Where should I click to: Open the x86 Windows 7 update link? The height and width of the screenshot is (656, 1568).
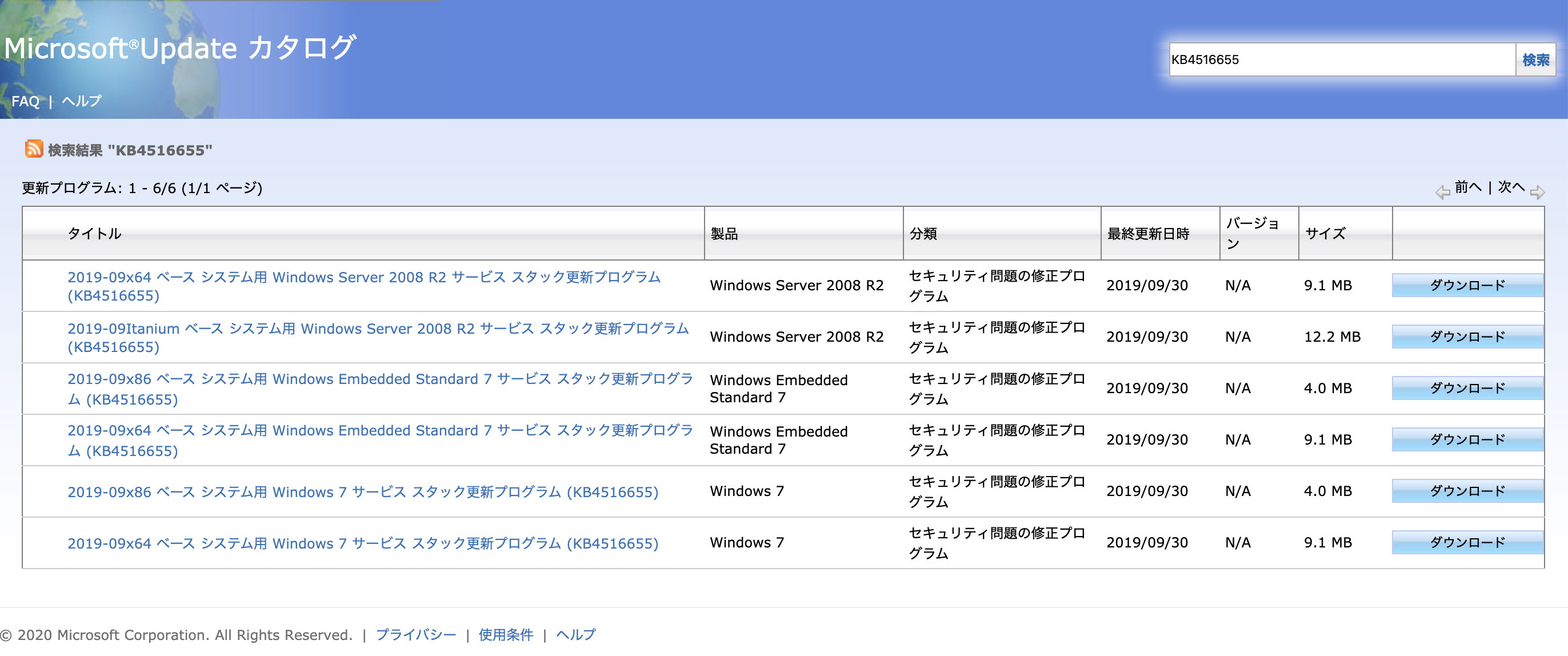pos(363,491)
